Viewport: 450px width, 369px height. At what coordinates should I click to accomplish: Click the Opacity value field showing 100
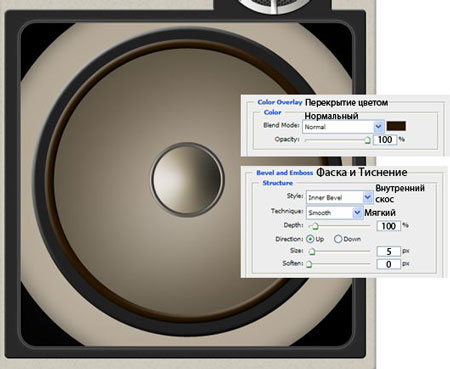point(385,140)
